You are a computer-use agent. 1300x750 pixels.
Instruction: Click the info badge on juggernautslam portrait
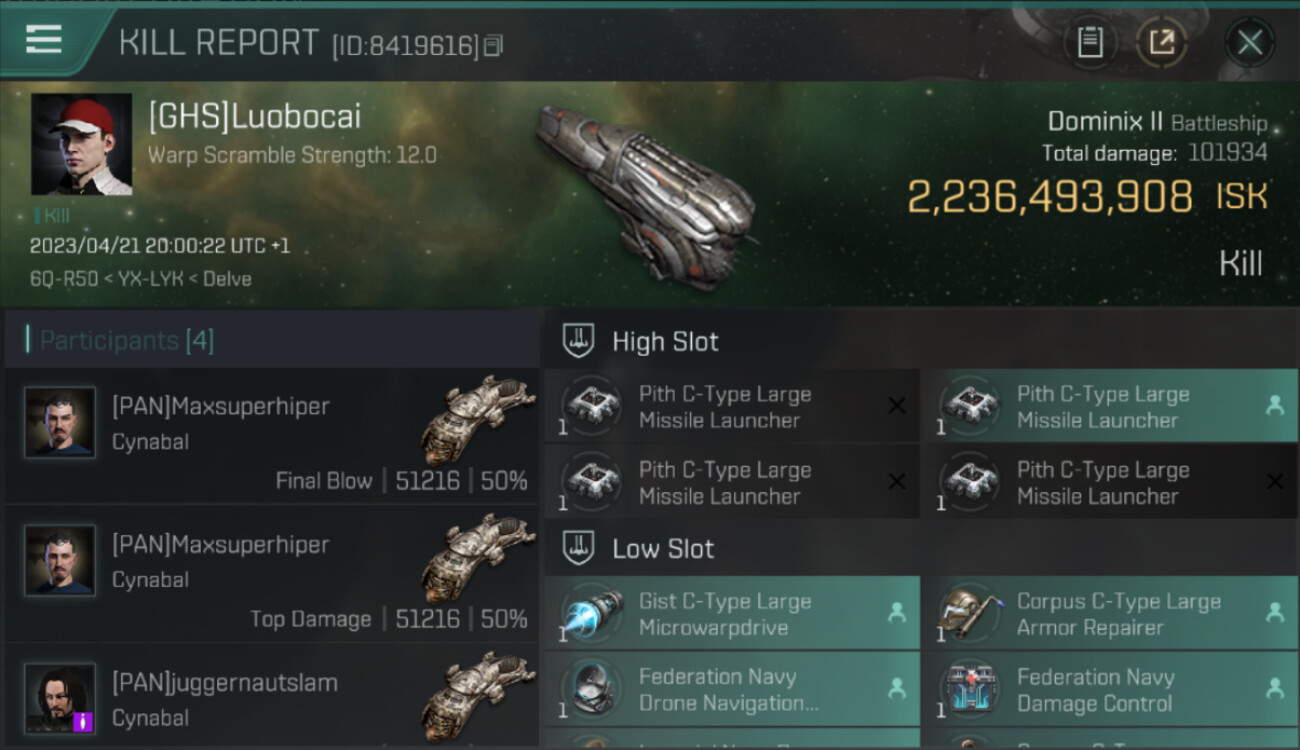[x=83, y=720]
